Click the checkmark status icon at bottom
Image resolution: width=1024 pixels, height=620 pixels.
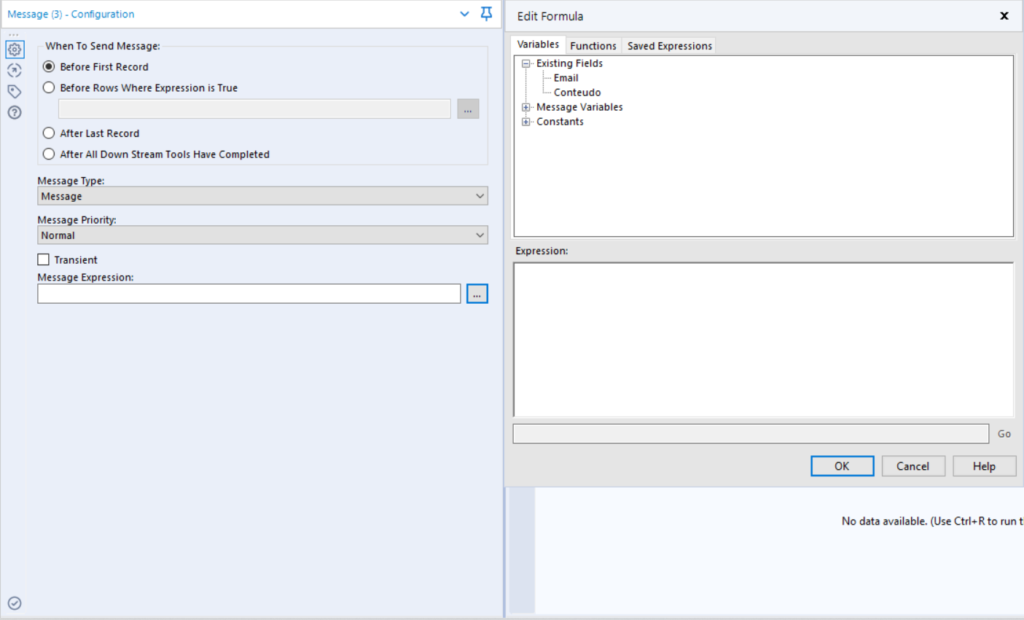click(14, 603)
